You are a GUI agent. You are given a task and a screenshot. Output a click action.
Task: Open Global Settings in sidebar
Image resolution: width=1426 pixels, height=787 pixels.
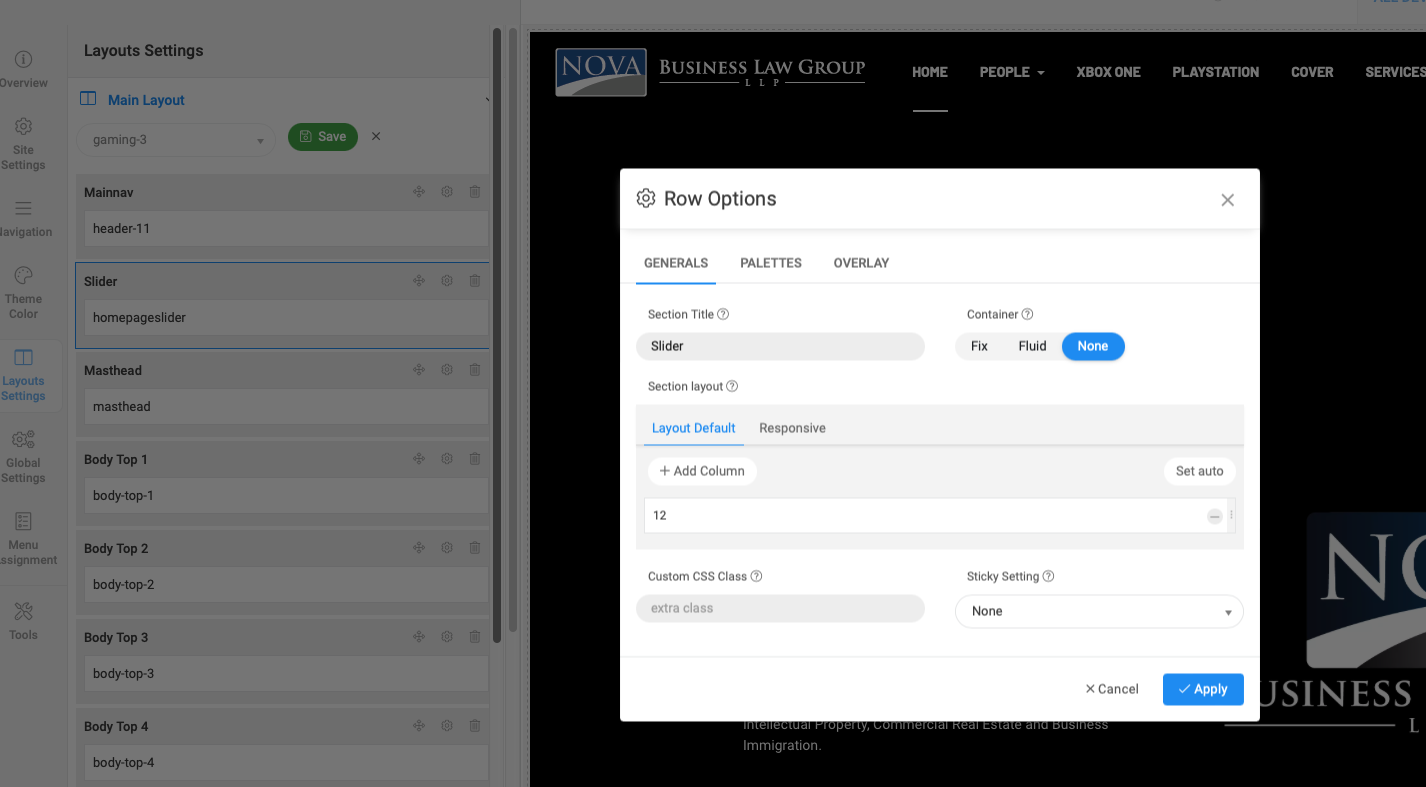(x=24, y=456)
